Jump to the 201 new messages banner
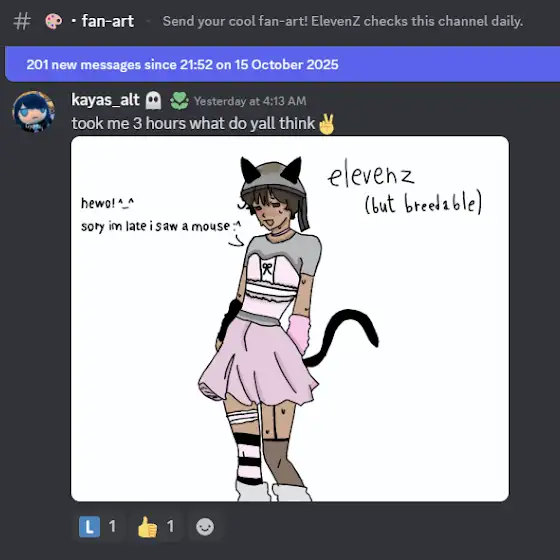 pyautogui.click(x=282, y=65)
